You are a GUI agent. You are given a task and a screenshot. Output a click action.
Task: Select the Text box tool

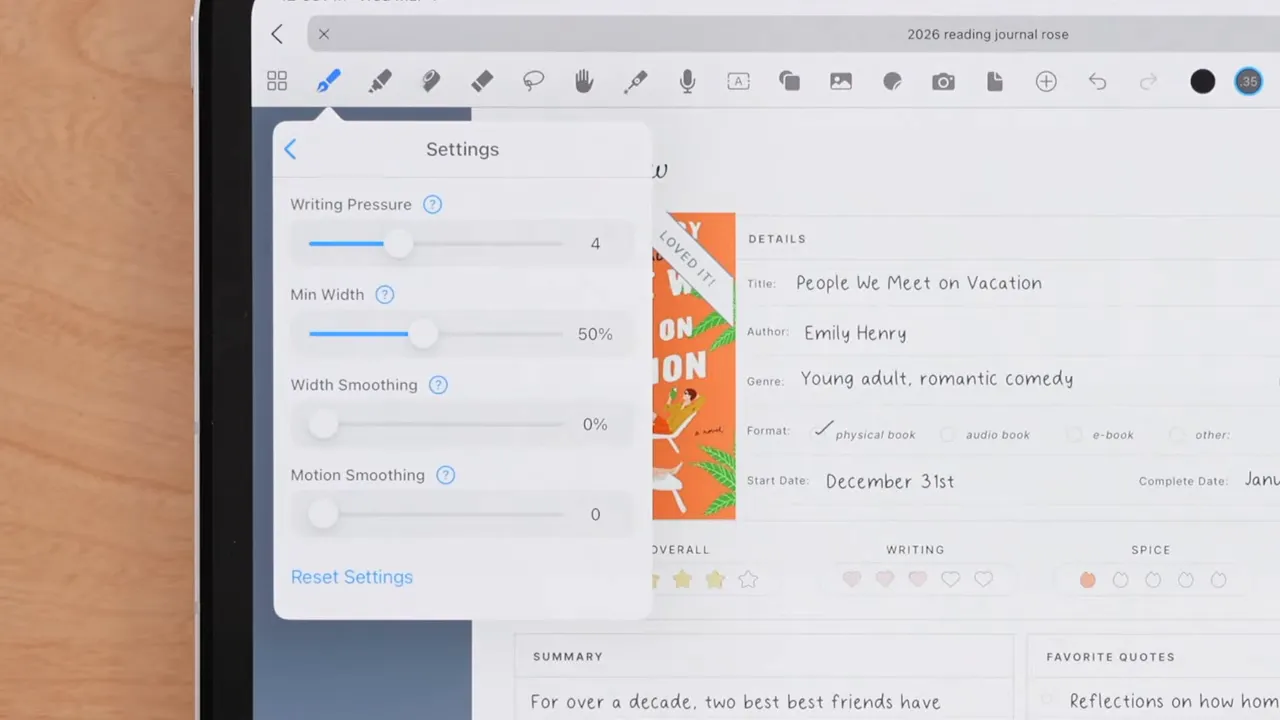738,82
